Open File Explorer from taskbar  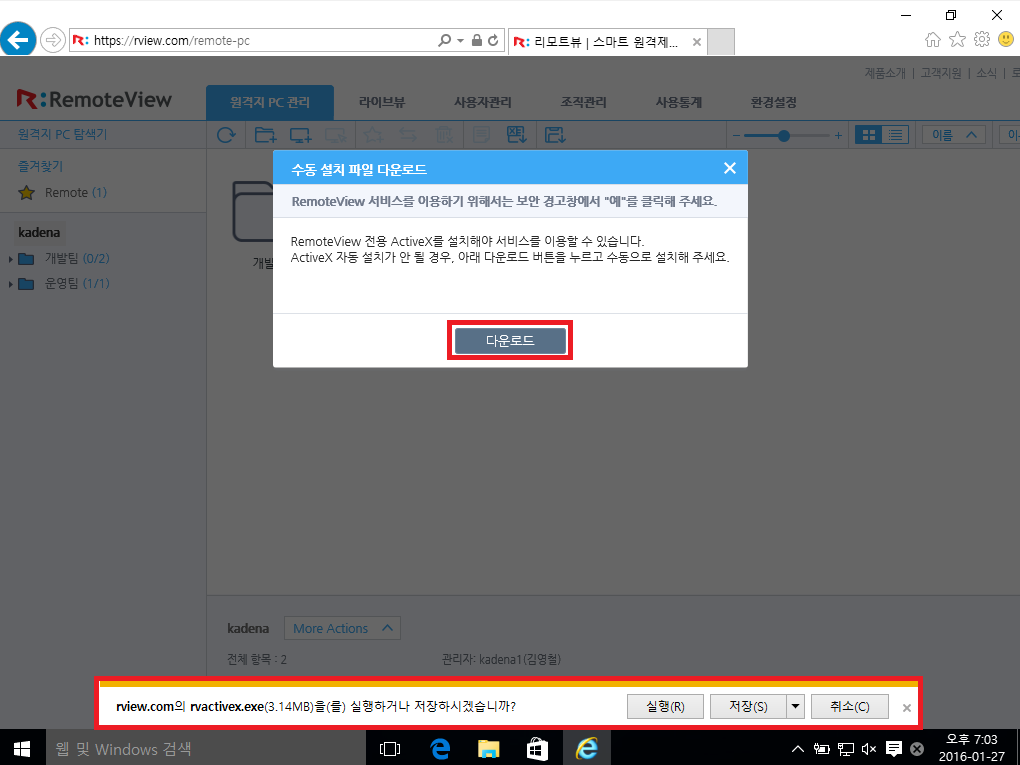[489, 749]
